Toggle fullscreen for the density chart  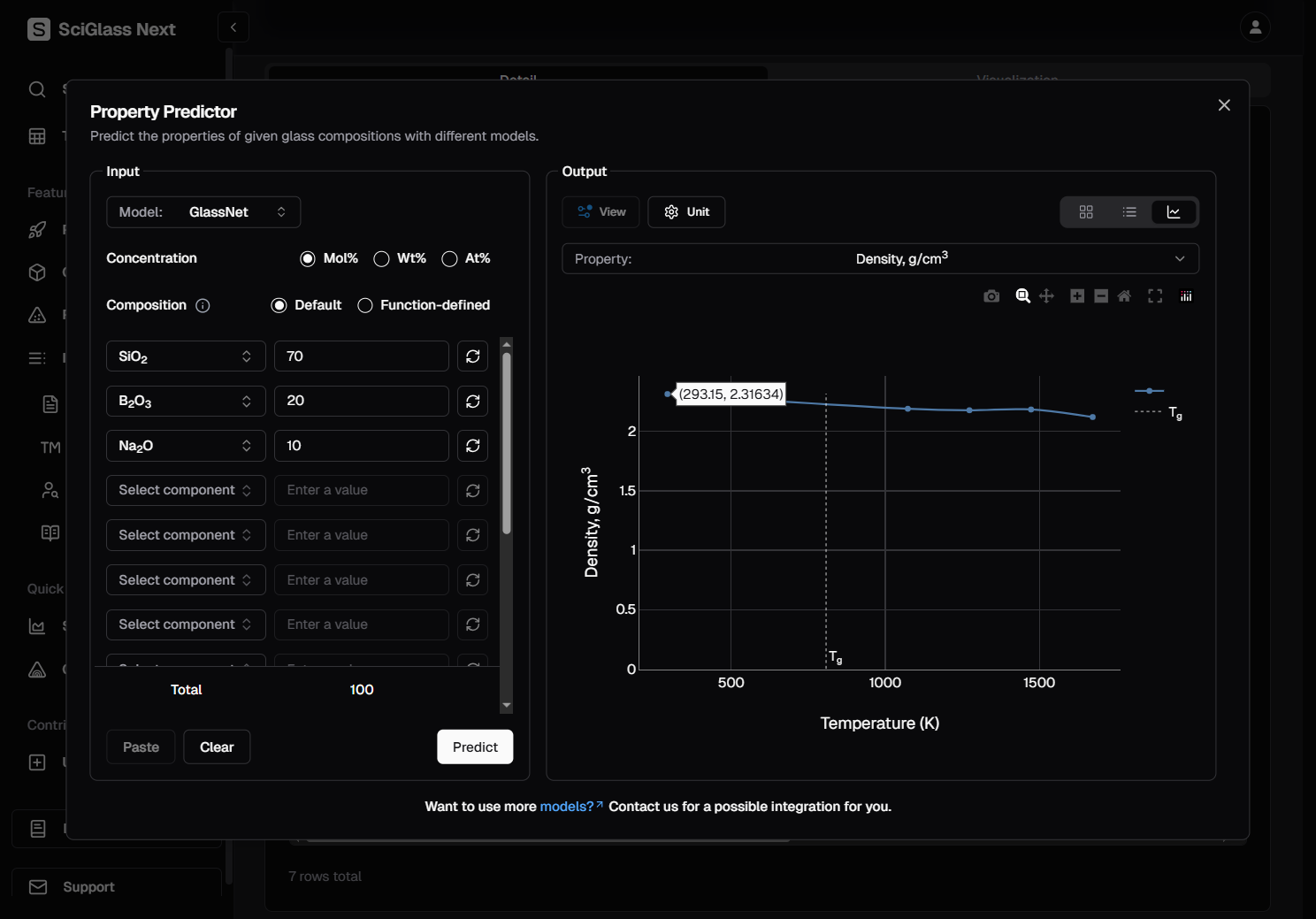1155,296
